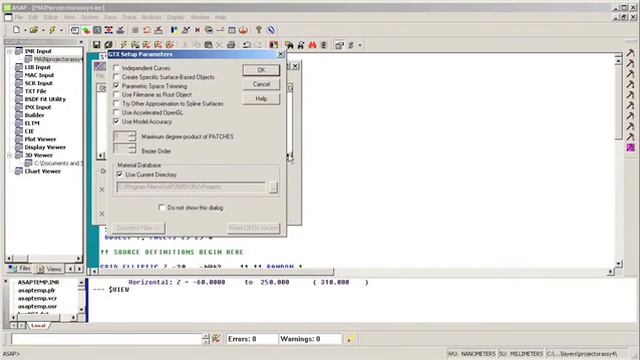Collapse the INR Input tree node
The image size is (640, 360).
pos(10,51)
